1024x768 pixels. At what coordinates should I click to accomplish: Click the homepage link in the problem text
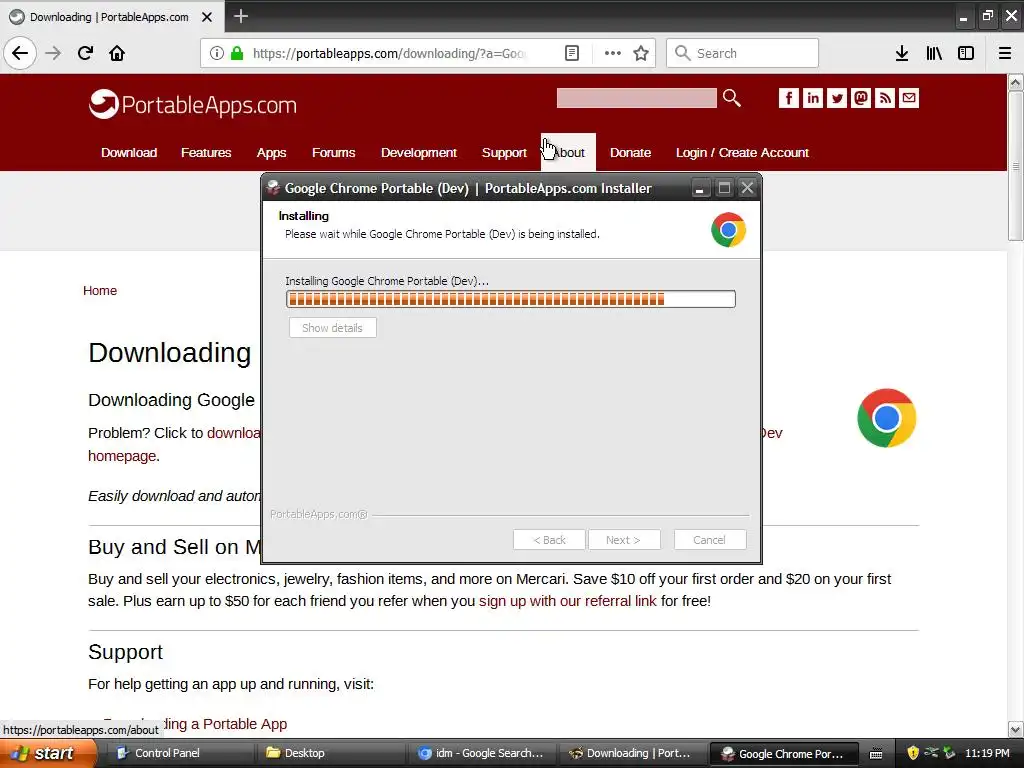(x=122, y=456)
